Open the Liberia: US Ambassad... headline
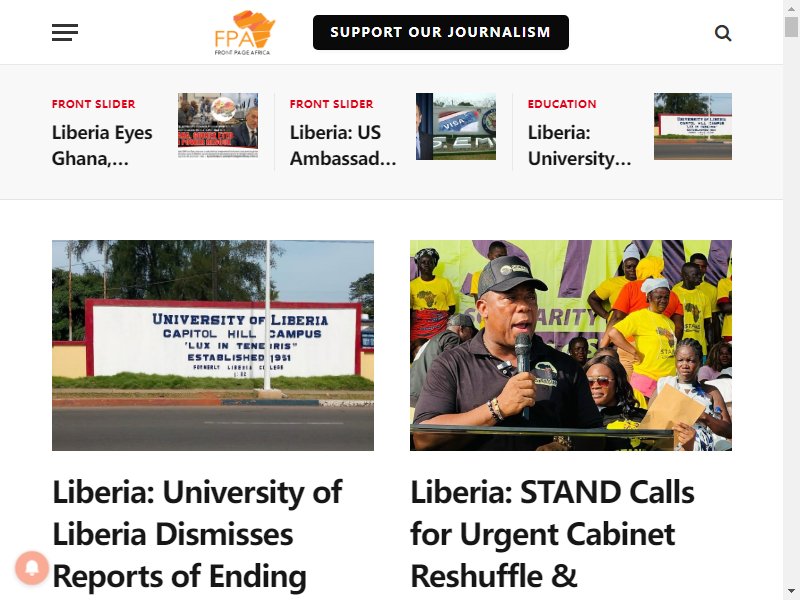 [x=343, y=145]
